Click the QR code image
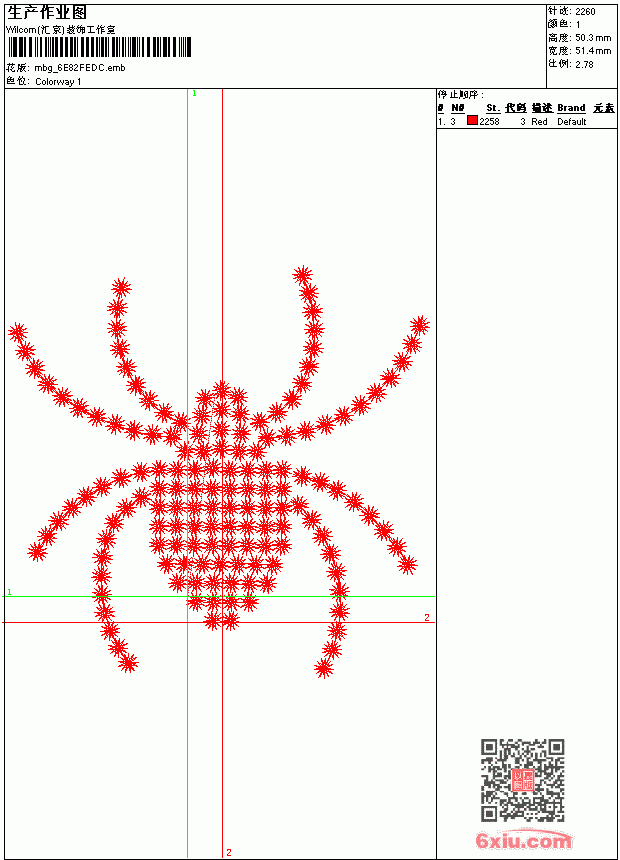This screenshot has height=860, width=620. [522, 780]
